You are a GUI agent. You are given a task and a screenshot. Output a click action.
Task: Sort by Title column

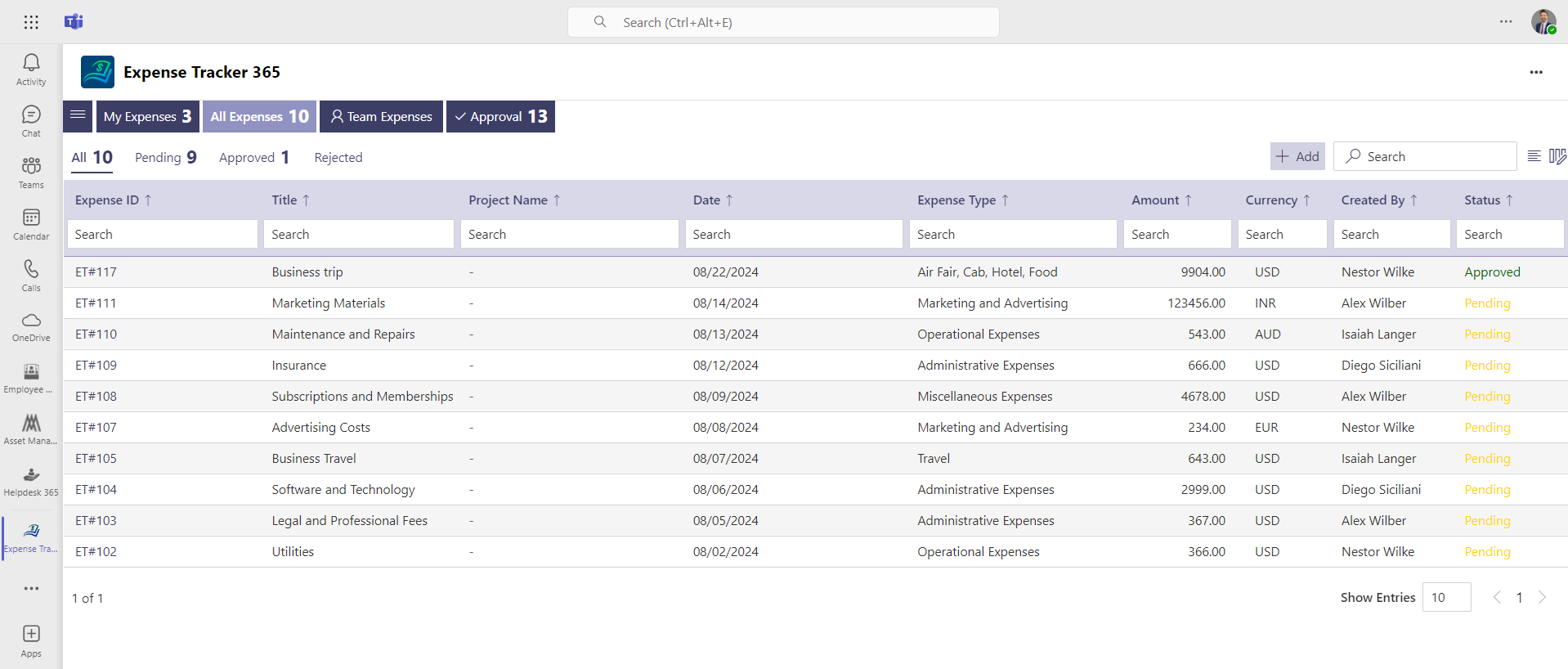[x=291, y=200]
